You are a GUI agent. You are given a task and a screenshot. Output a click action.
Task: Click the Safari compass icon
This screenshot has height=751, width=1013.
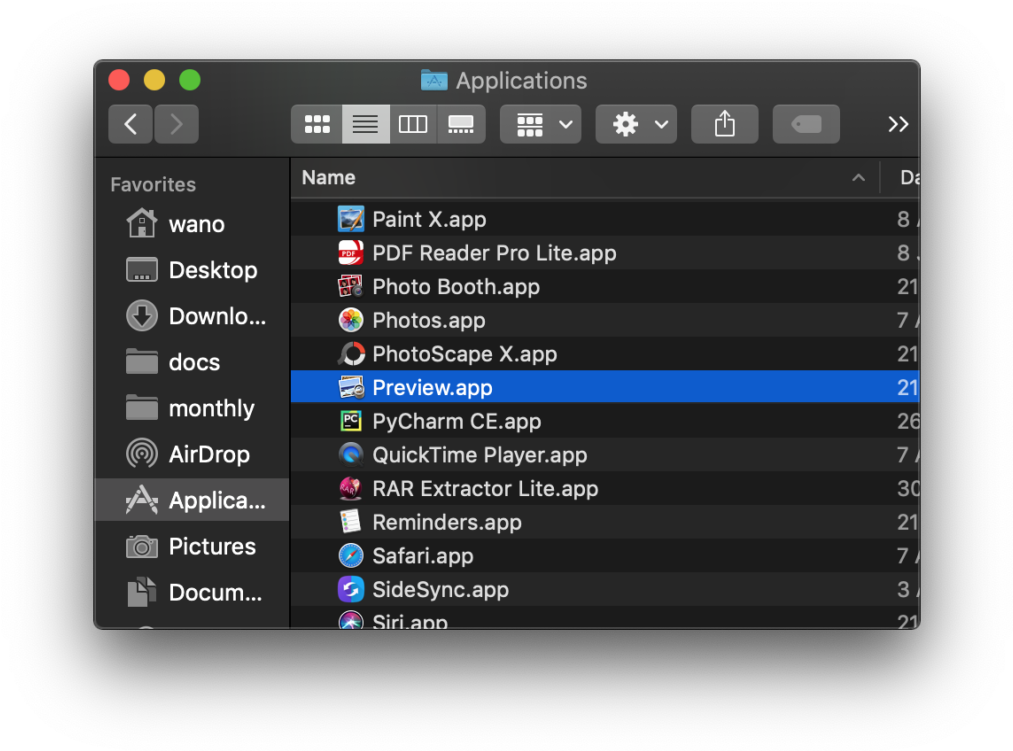pos(351,555)
